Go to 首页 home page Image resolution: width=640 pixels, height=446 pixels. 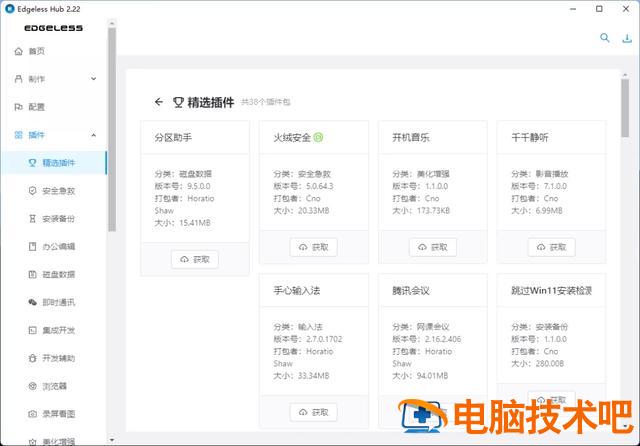pos(55,51)
